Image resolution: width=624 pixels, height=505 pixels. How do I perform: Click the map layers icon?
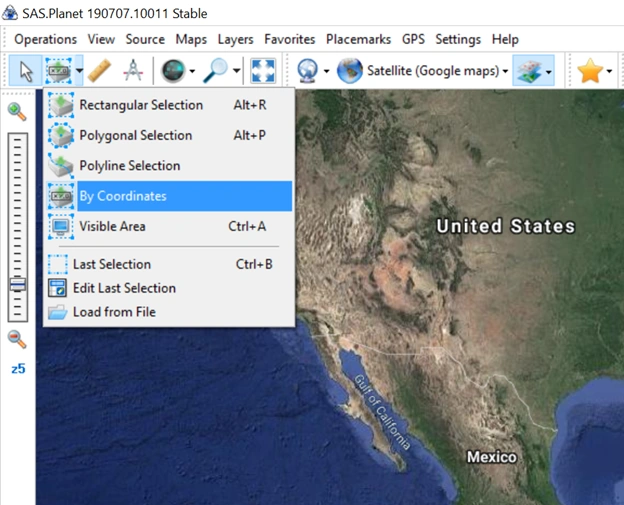coord(528,71)
